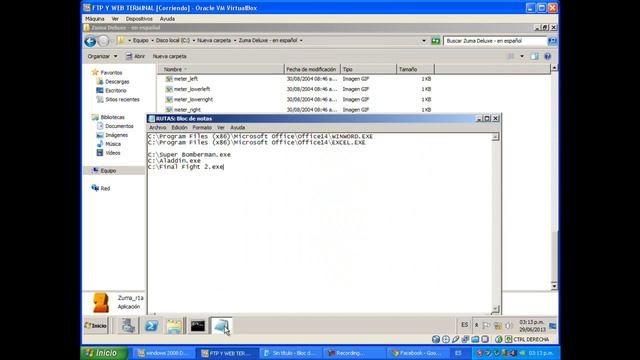Expand the arrow before Equipo breadcrumb

pos(129,41)
